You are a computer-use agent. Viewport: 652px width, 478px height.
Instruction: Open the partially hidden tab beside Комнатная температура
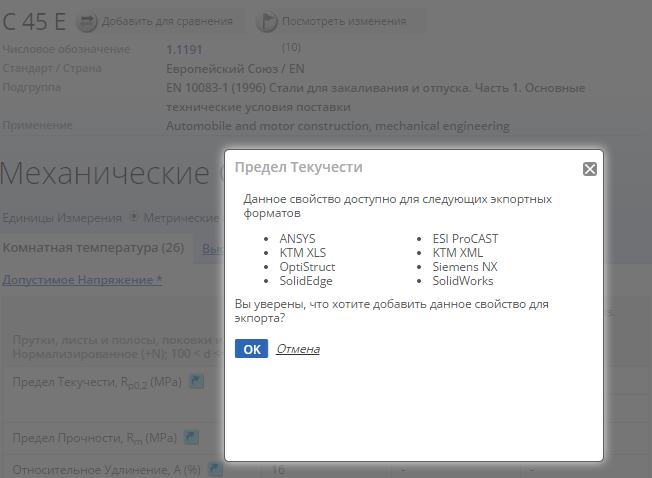click(213, 249)
